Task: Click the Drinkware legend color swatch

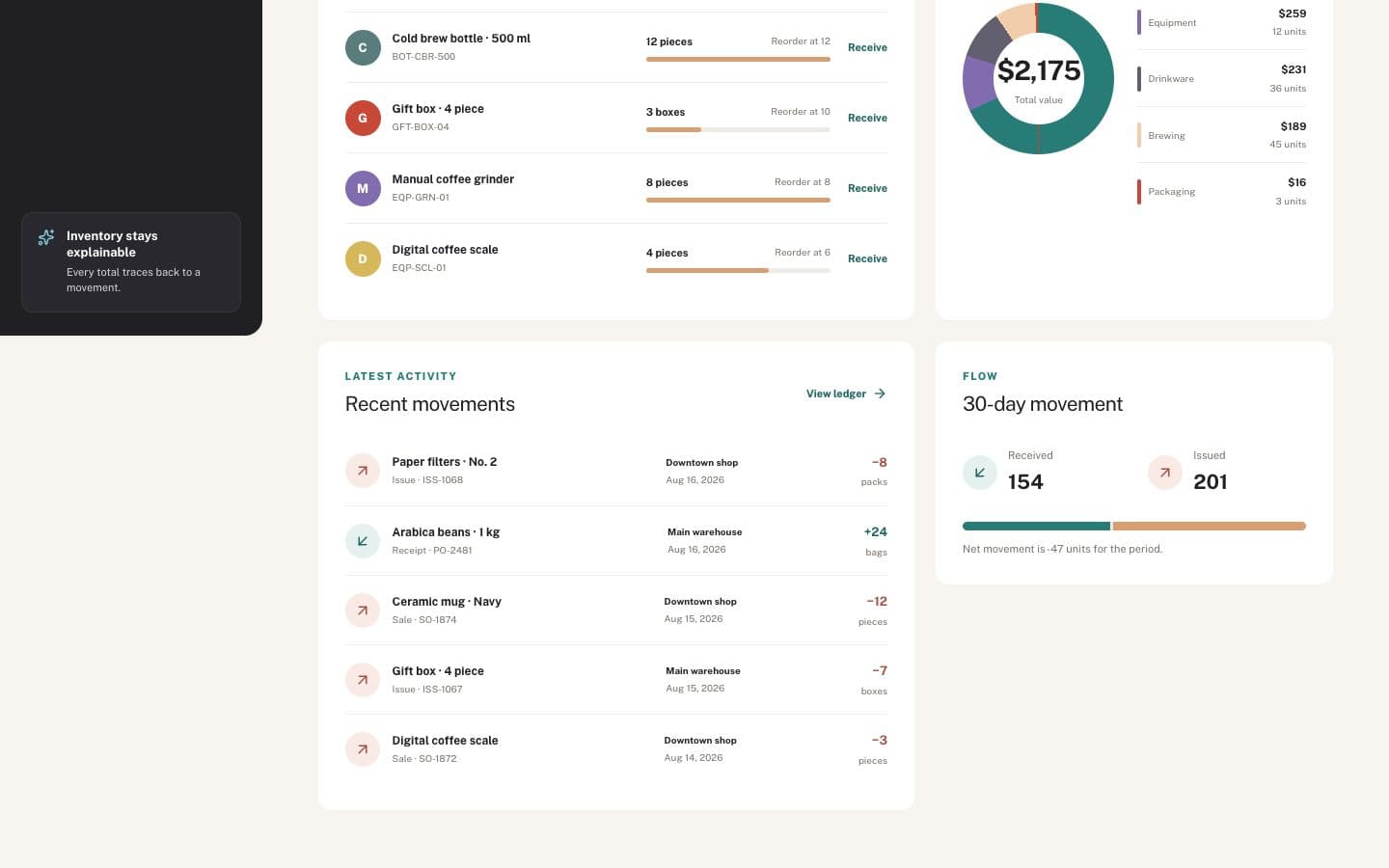Action: pos(1139,79)
